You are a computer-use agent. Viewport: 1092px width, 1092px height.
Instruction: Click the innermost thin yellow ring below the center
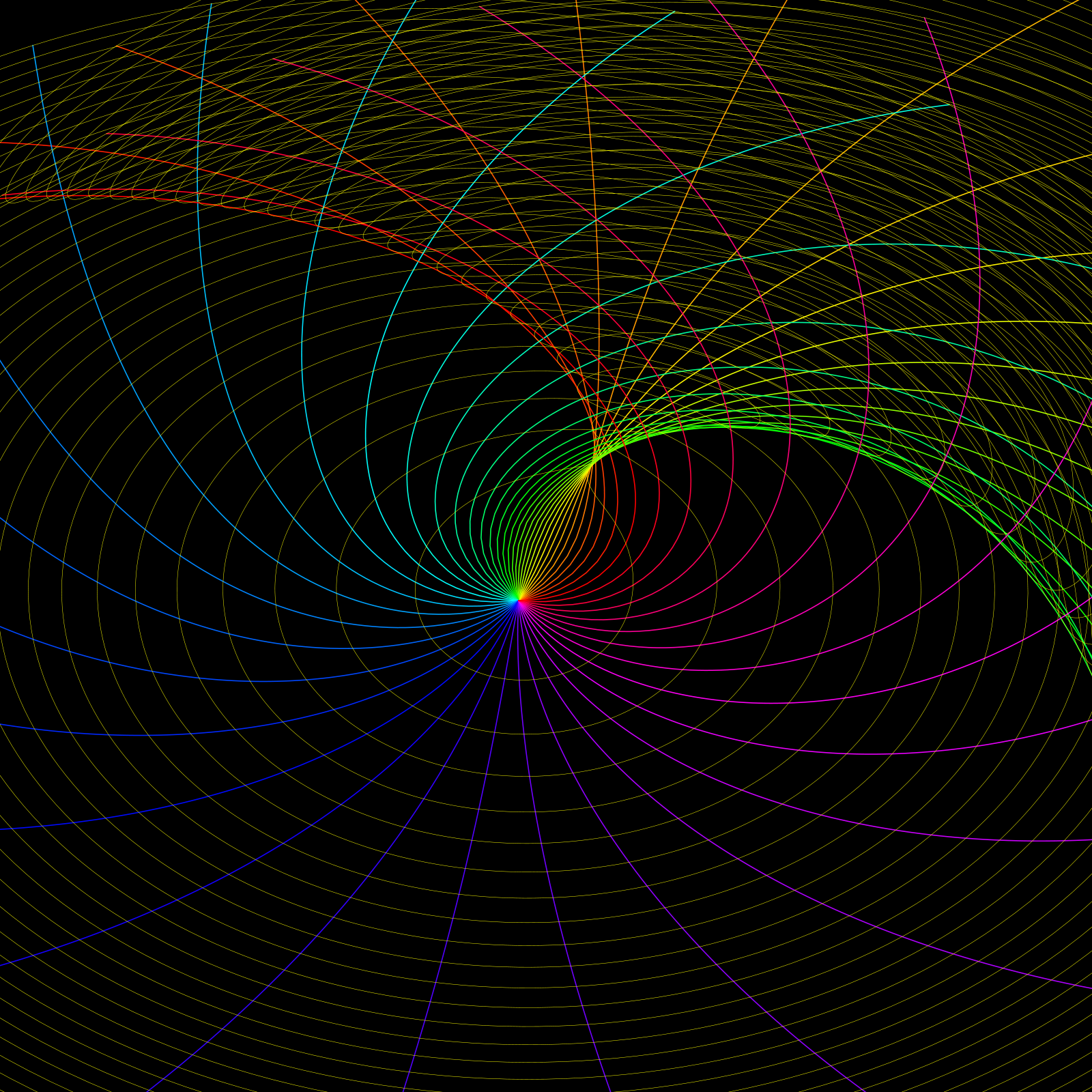(x=520, y=680)
